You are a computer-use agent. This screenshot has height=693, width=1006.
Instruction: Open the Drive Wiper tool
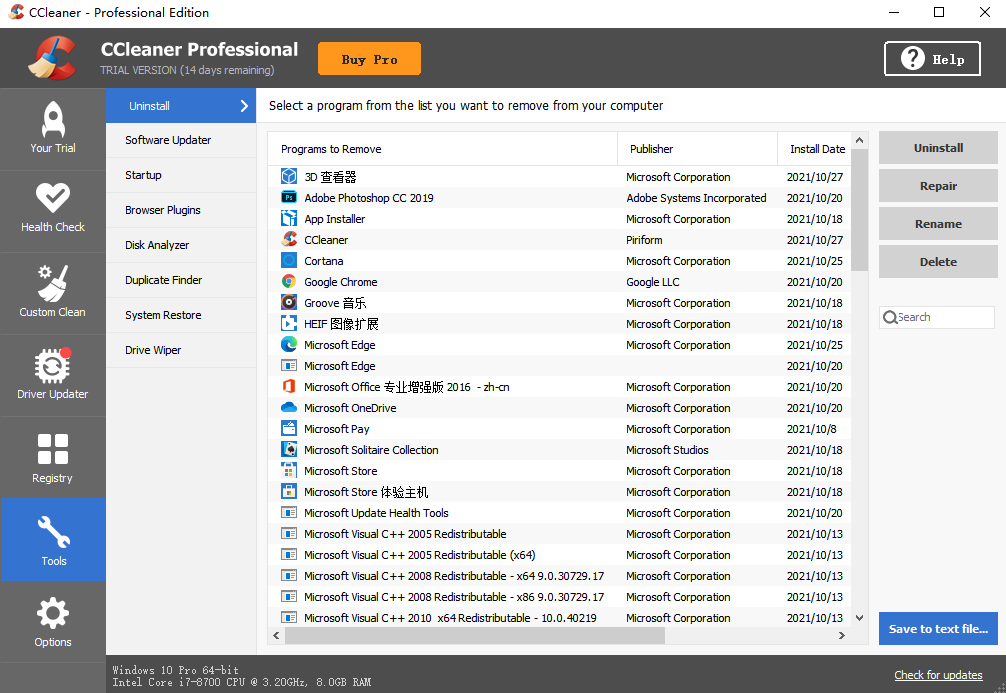tap(153, 350)
